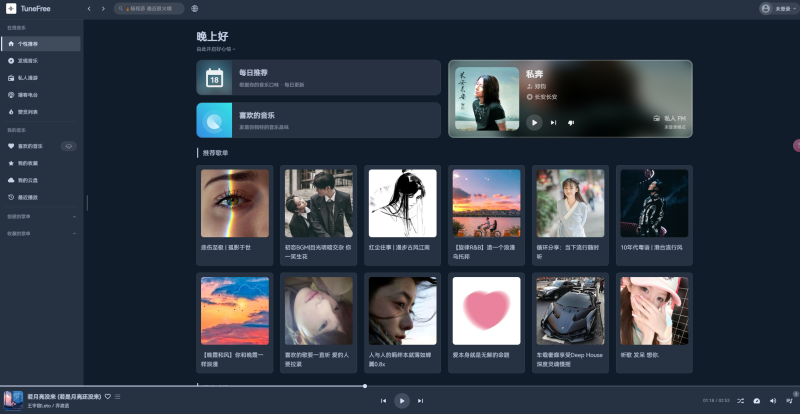Open the sunset bicycle R&B playlist
Viewport: 800px width, 414px height.
click(x=487, y=203)
